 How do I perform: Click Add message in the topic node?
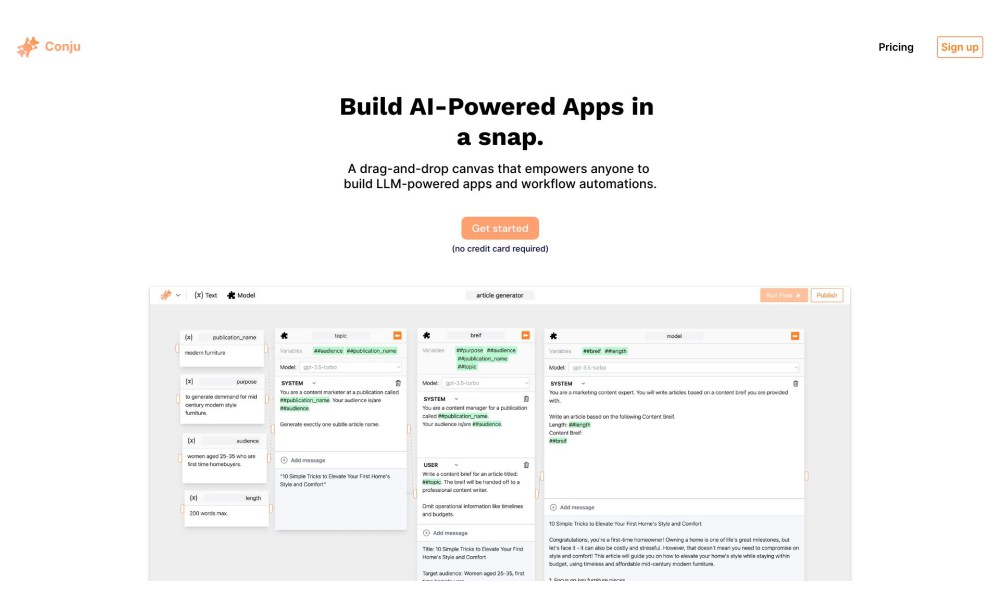303,460
